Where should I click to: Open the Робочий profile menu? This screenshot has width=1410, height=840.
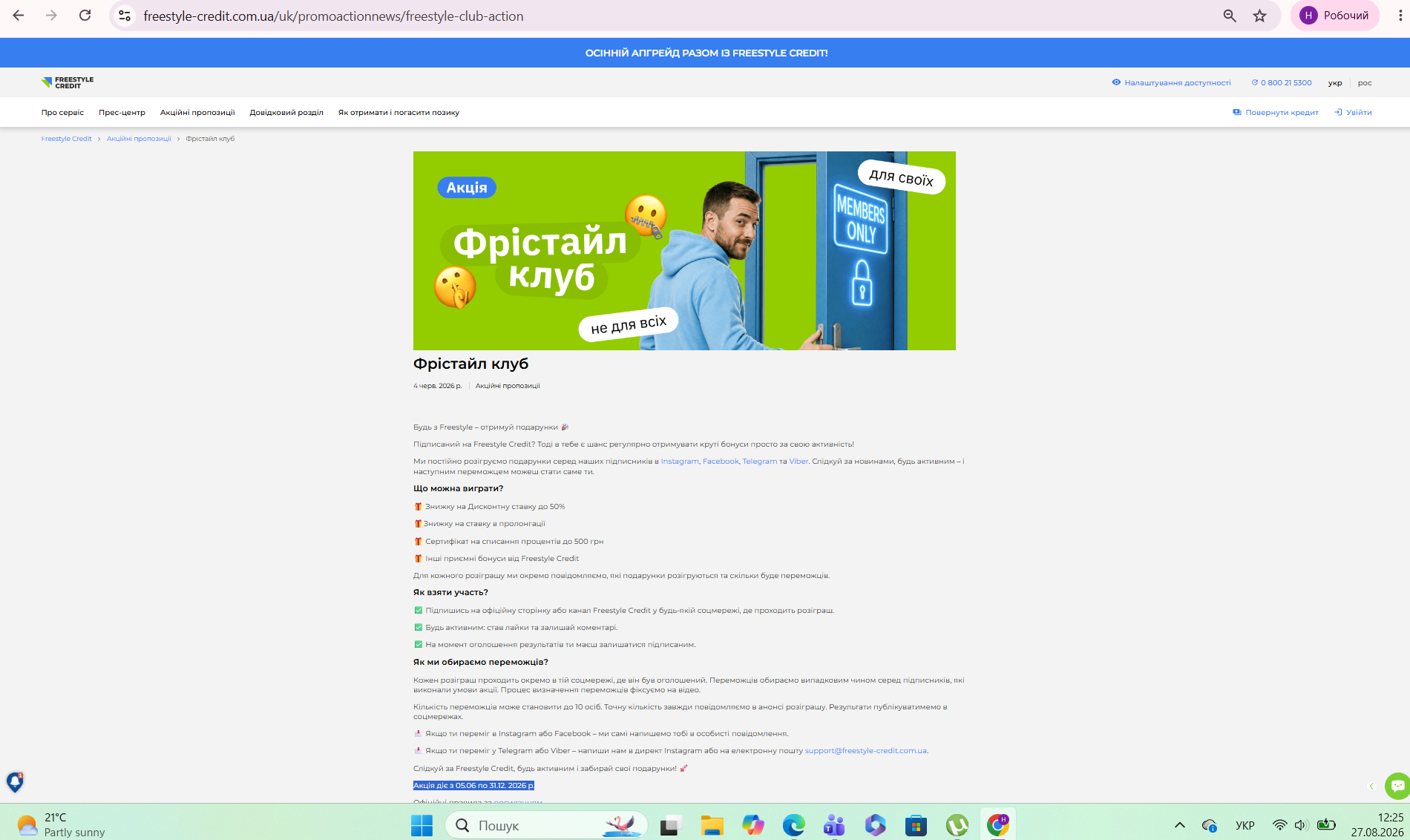coord(1334,16)
